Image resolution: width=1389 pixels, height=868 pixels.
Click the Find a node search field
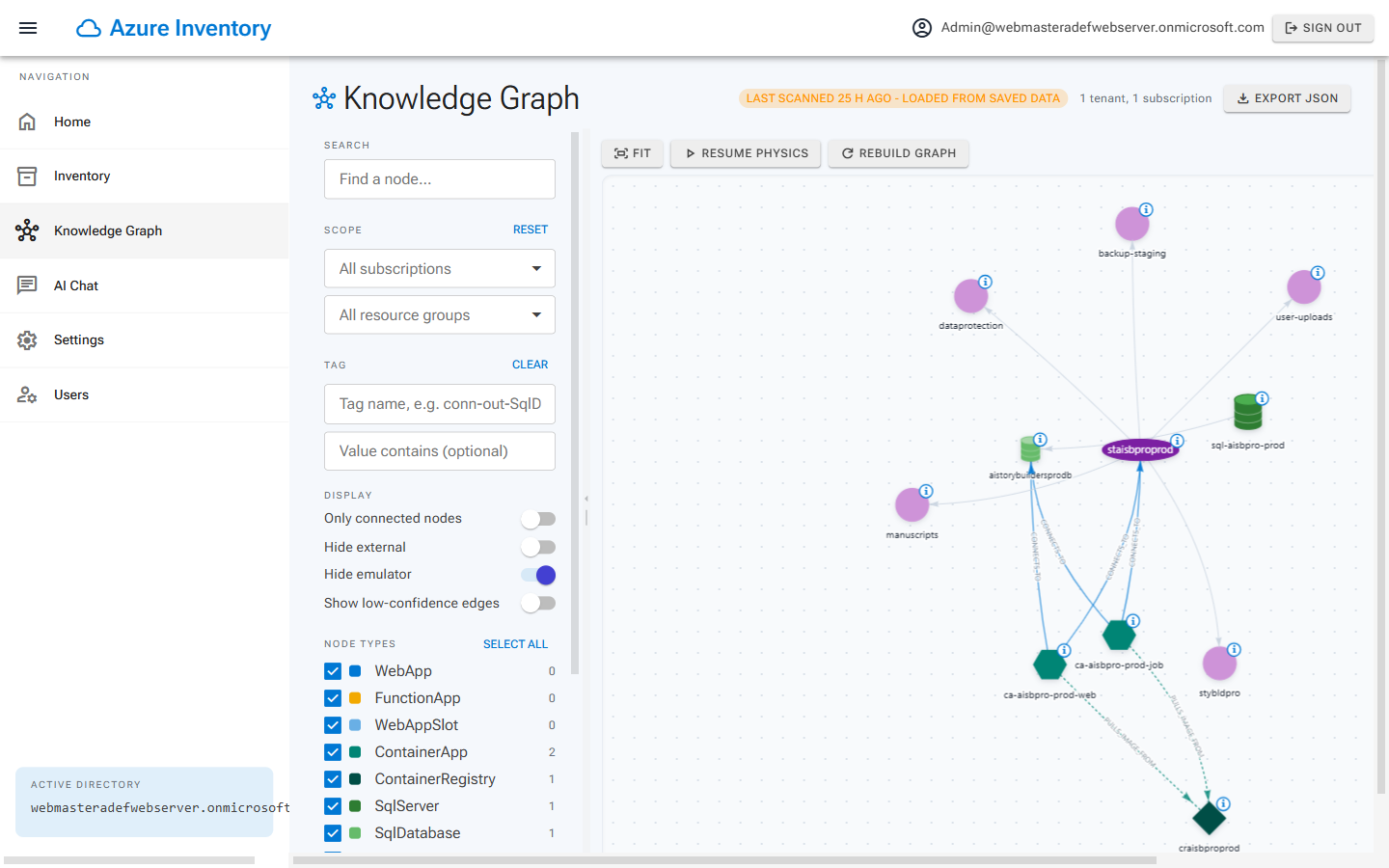coord(440,179)
